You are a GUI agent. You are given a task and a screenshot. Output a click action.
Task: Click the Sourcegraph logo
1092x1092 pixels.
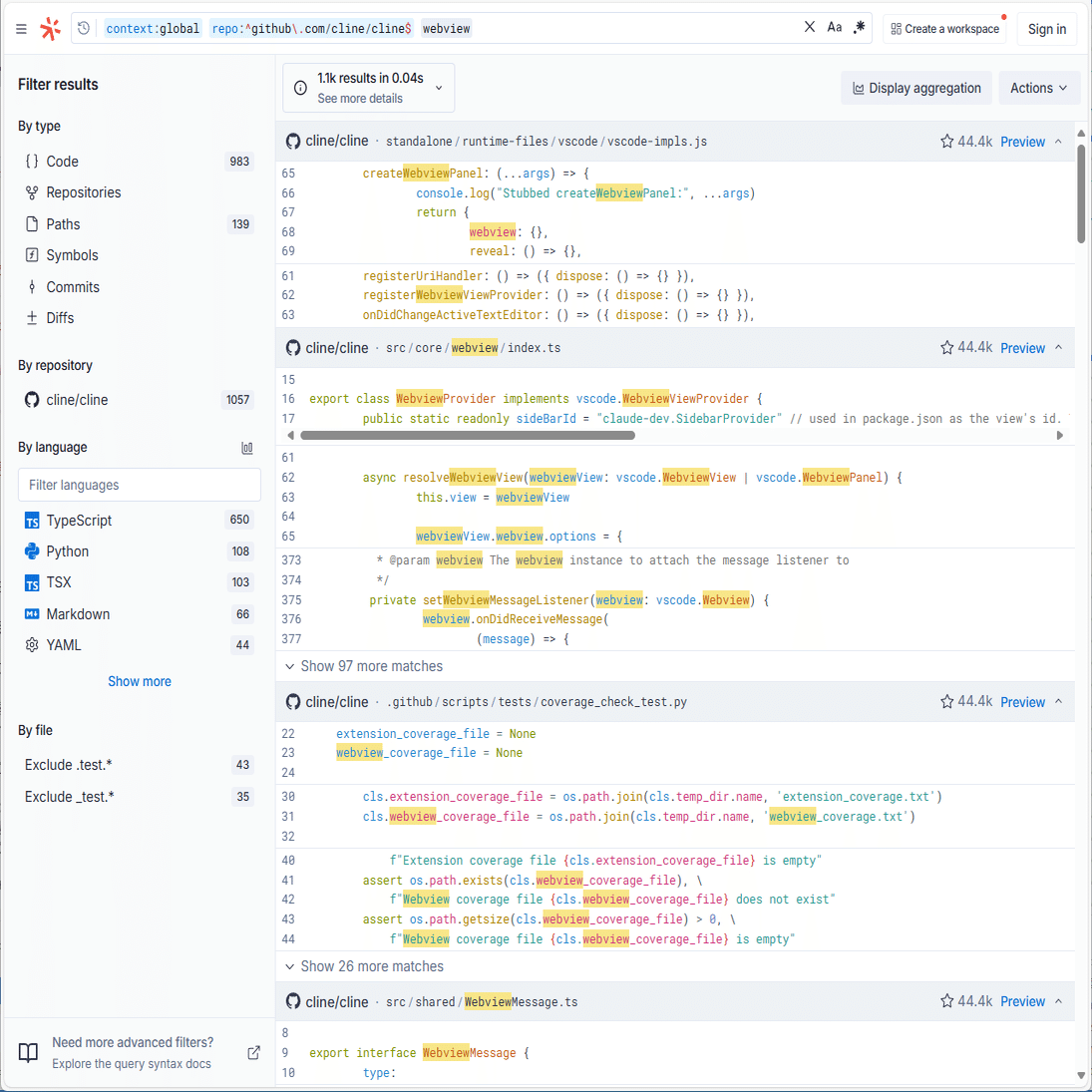pyautogui.click(x=50, y=29)
